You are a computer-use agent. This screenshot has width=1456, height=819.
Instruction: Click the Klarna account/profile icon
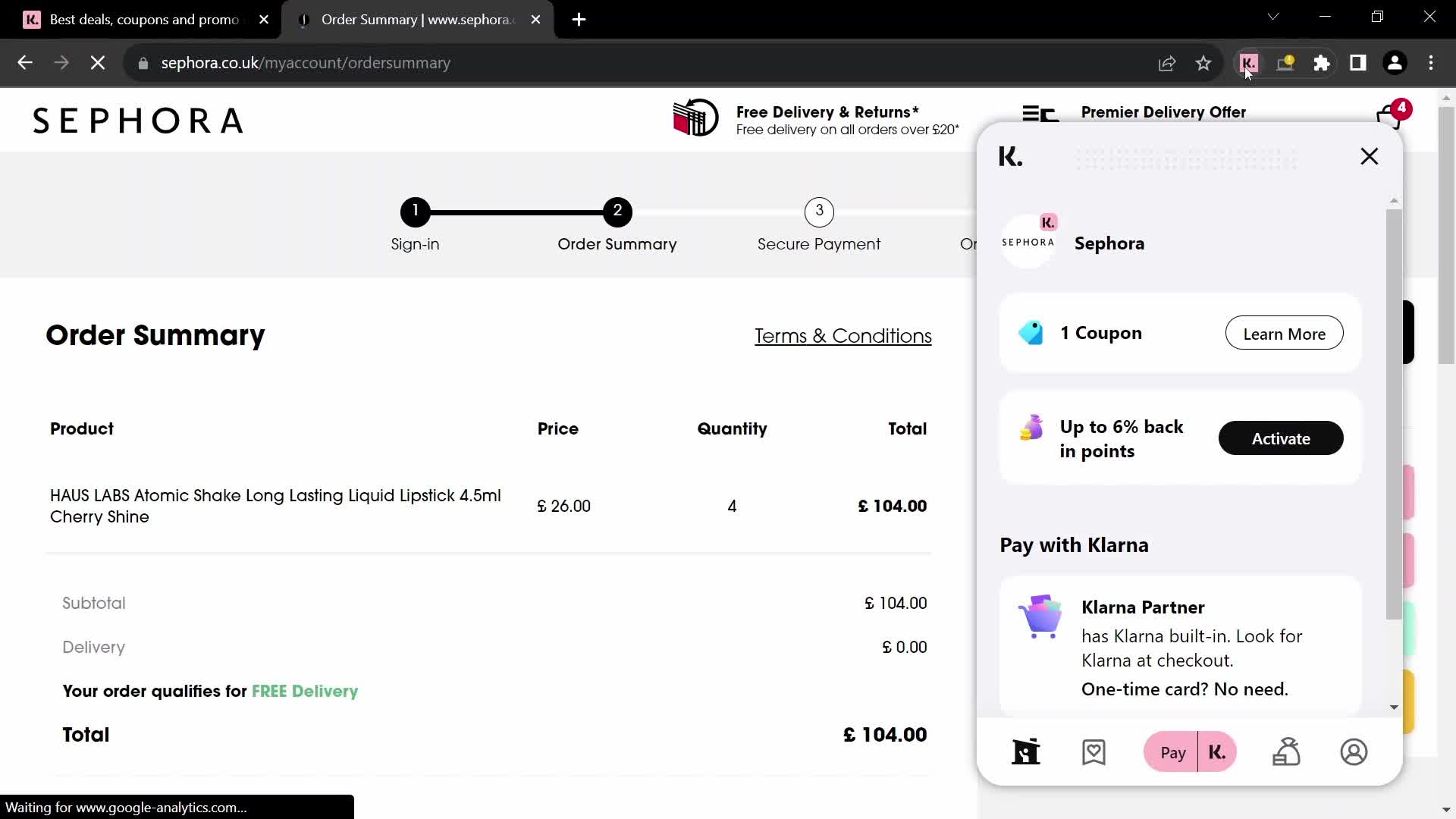pyautogui.click(x=1354, y=752)
